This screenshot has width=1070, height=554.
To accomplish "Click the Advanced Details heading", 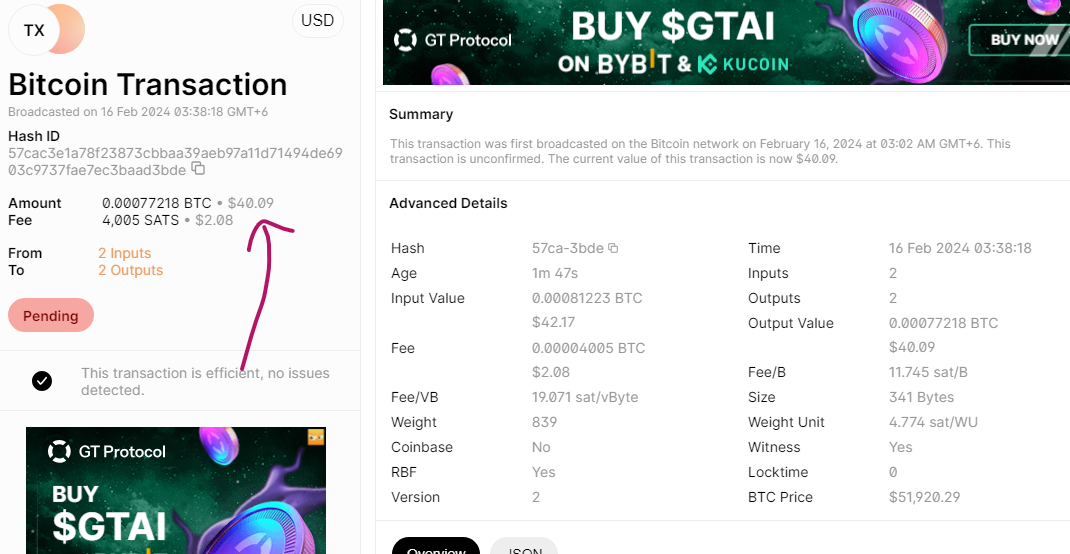I will pyautogui.click(x=448, y=203).
